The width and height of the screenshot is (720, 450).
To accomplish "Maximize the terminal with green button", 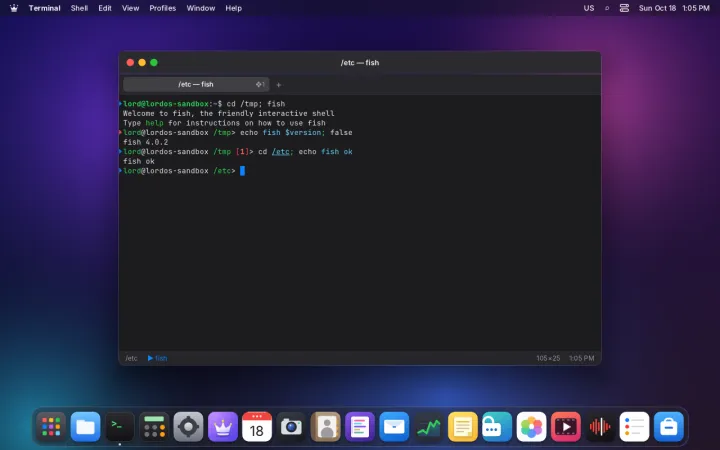I will [x=154, y=62].
